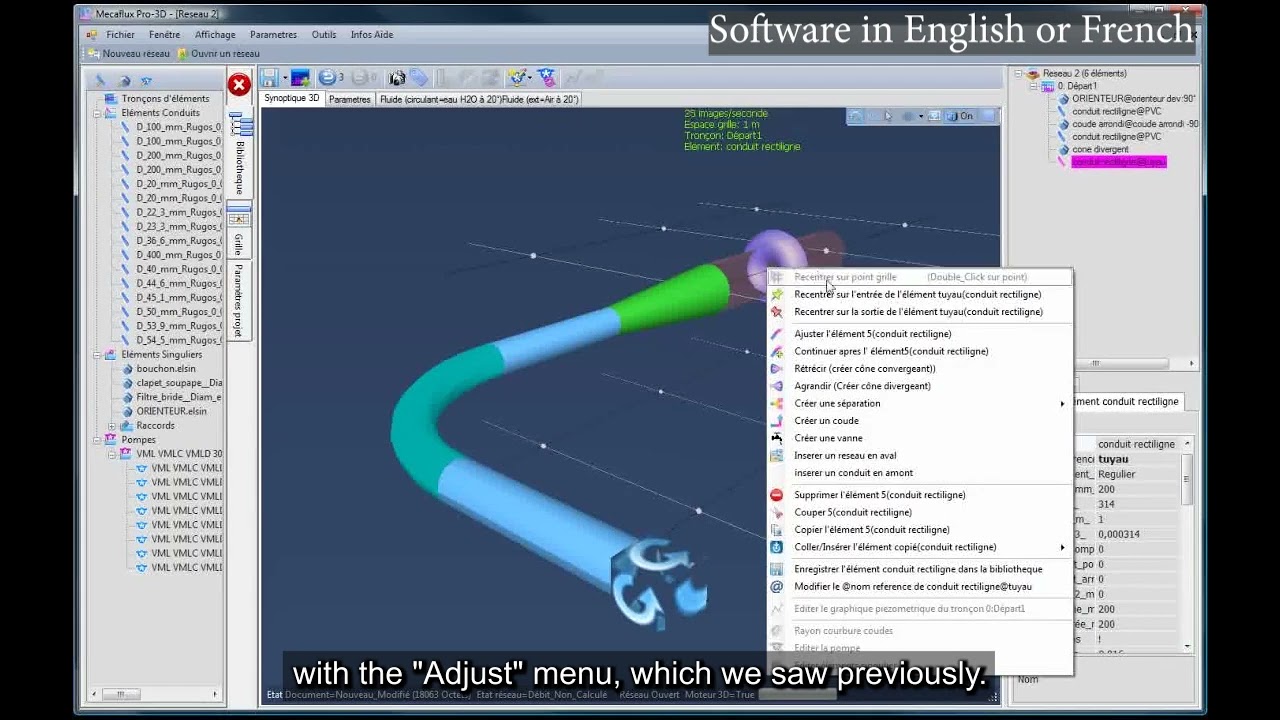Image resolution: width=1280 pixels, height=720 pixels.
Task: Click the elbow icon at library panel top
Action: 124,81
